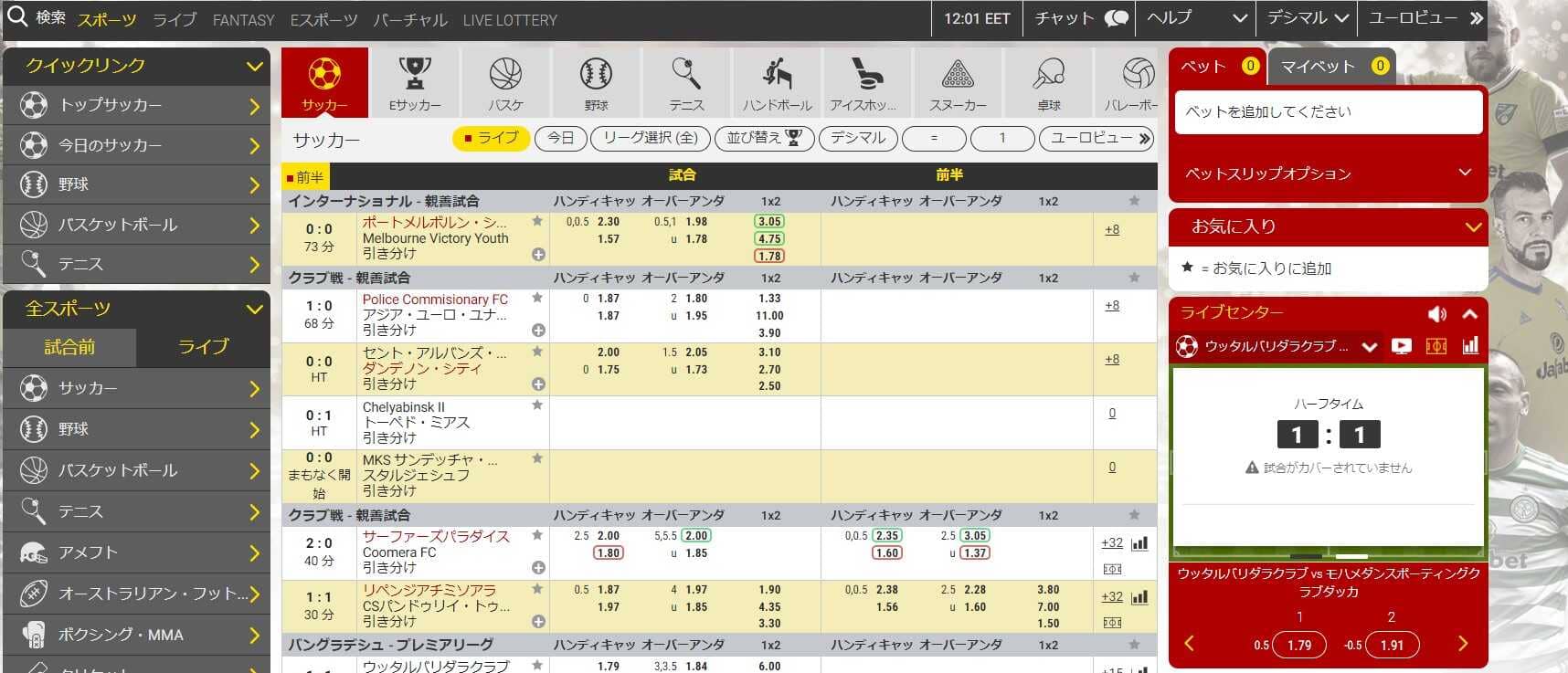This screenshot has height=673, width=1568.
Task: Show live center pitch view icon
Action: (1436, 346)
